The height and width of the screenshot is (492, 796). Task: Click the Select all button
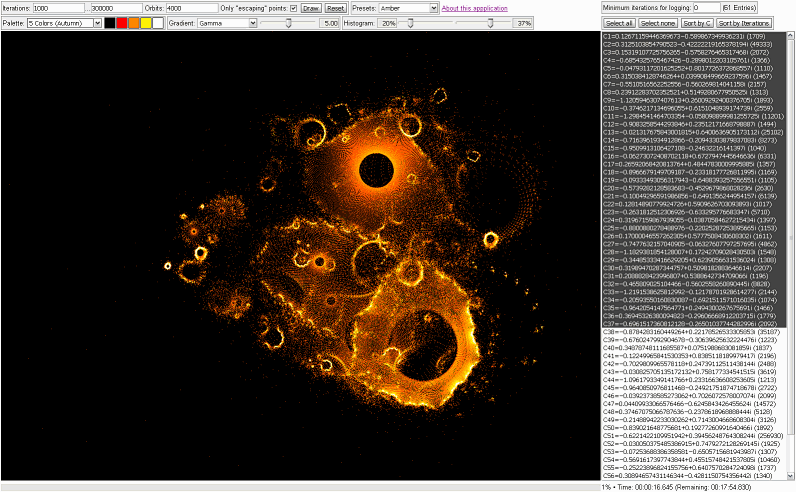[x=618, y=22]
